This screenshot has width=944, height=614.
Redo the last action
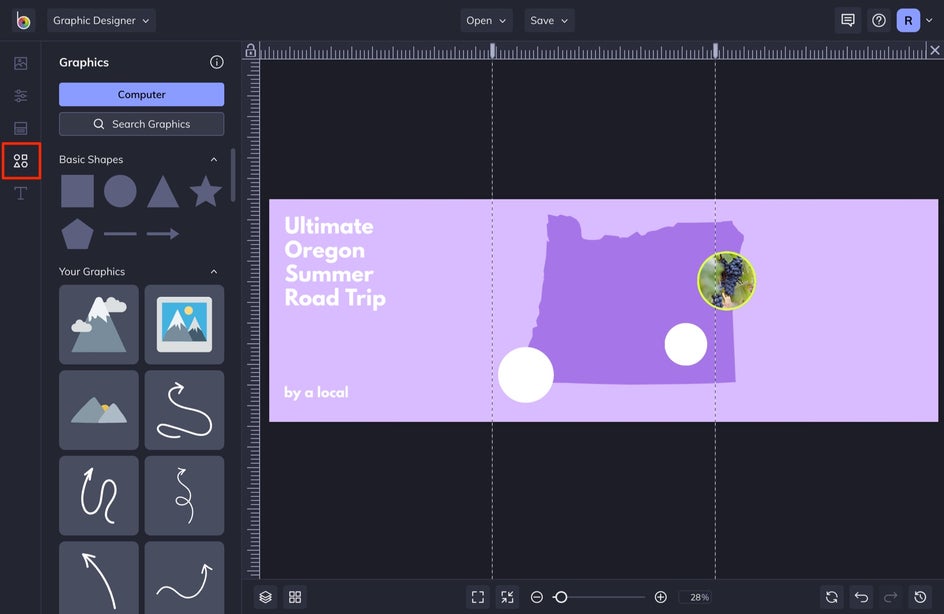(890, 597)
